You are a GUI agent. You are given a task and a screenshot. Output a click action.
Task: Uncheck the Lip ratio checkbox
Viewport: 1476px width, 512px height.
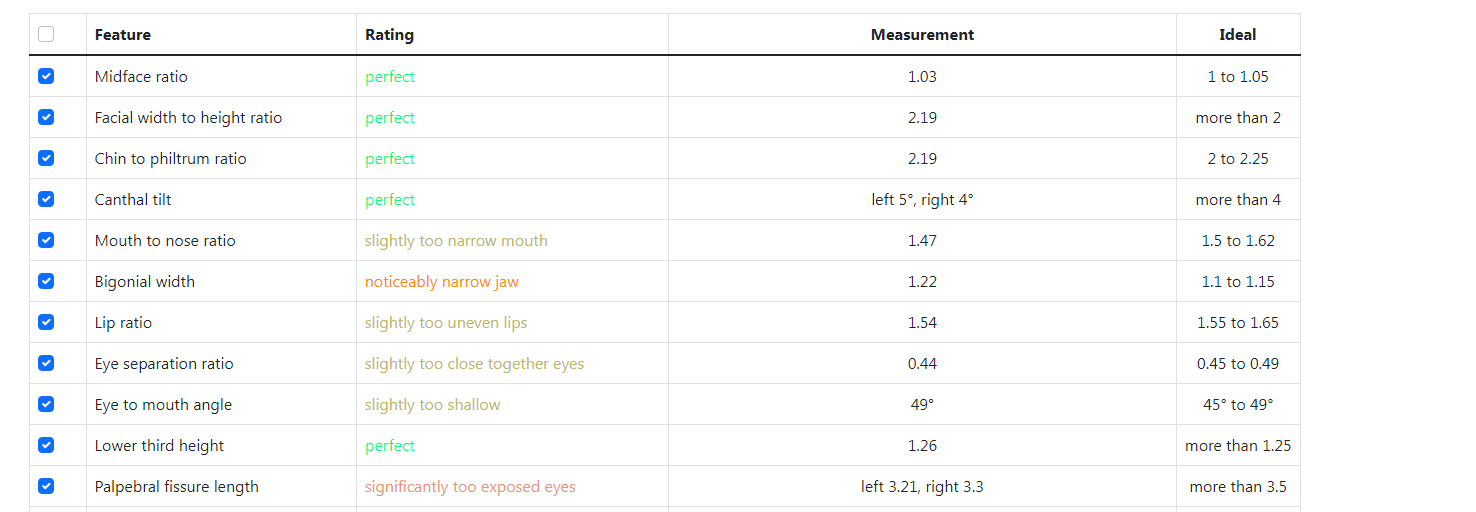click(46, 322)
